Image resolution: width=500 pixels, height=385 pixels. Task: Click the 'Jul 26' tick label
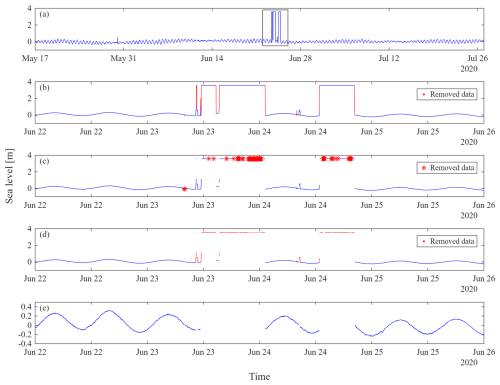[477, 58]
